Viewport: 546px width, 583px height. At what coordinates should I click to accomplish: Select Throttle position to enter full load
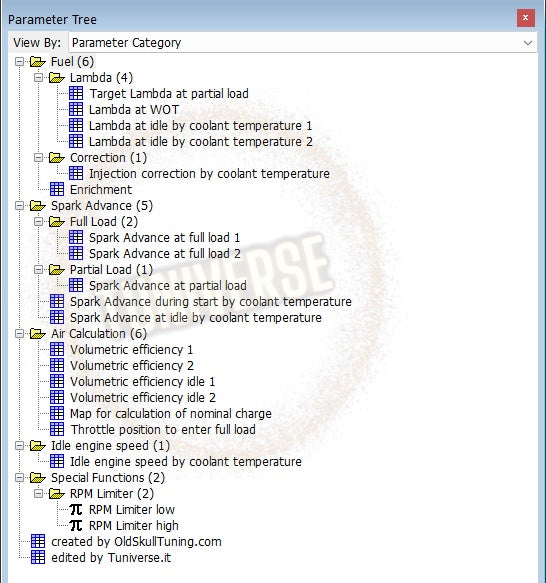[x=163, y=429]
